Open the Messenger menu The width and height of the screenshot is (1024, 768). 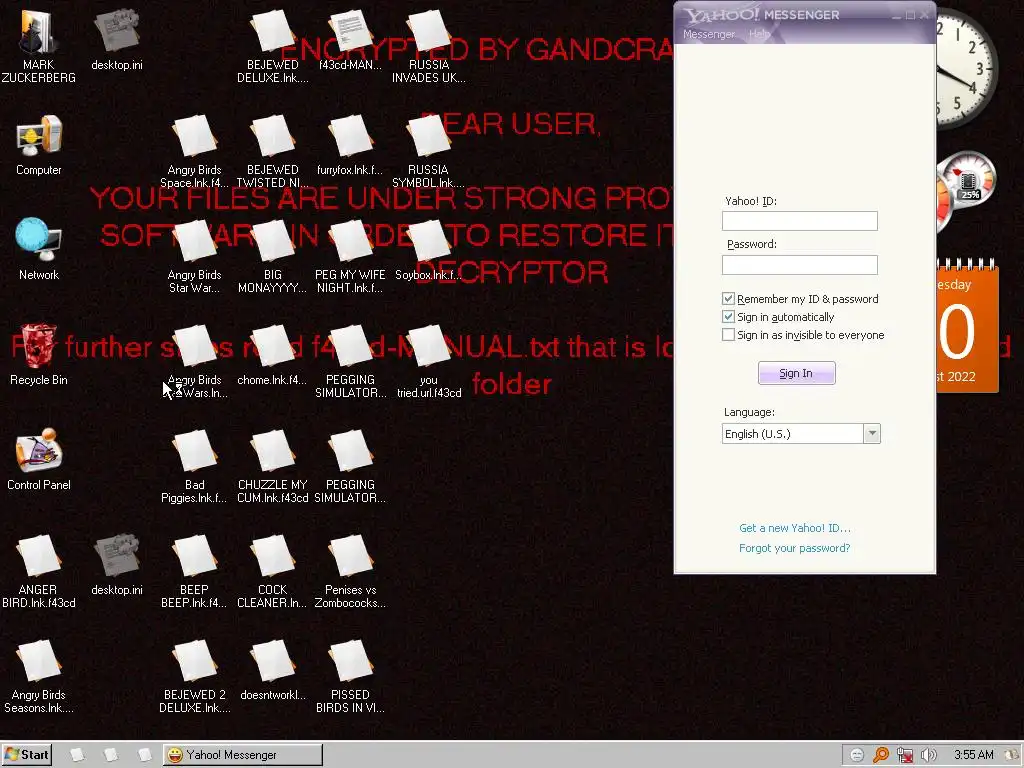(x=709, y=34)
